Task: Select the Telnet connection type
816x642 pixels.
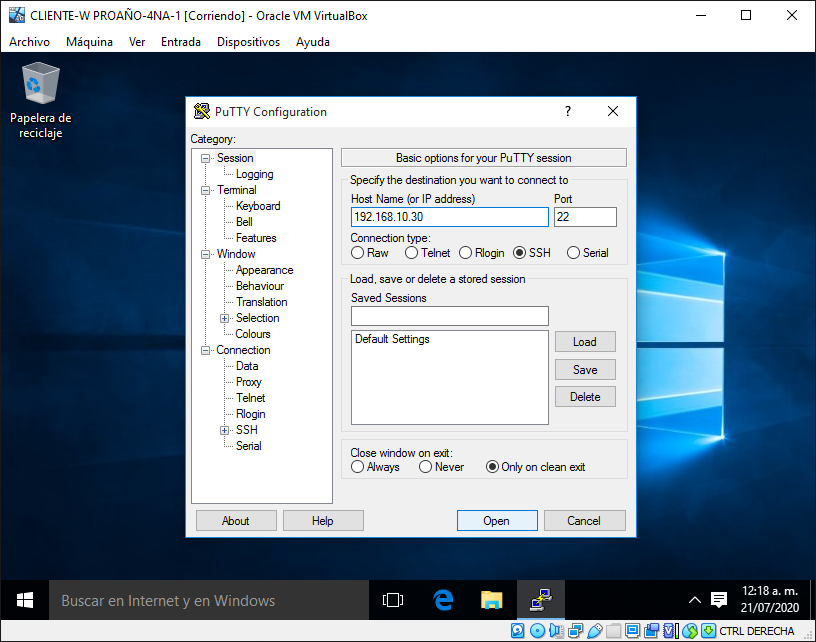Action: click(412, 253)
